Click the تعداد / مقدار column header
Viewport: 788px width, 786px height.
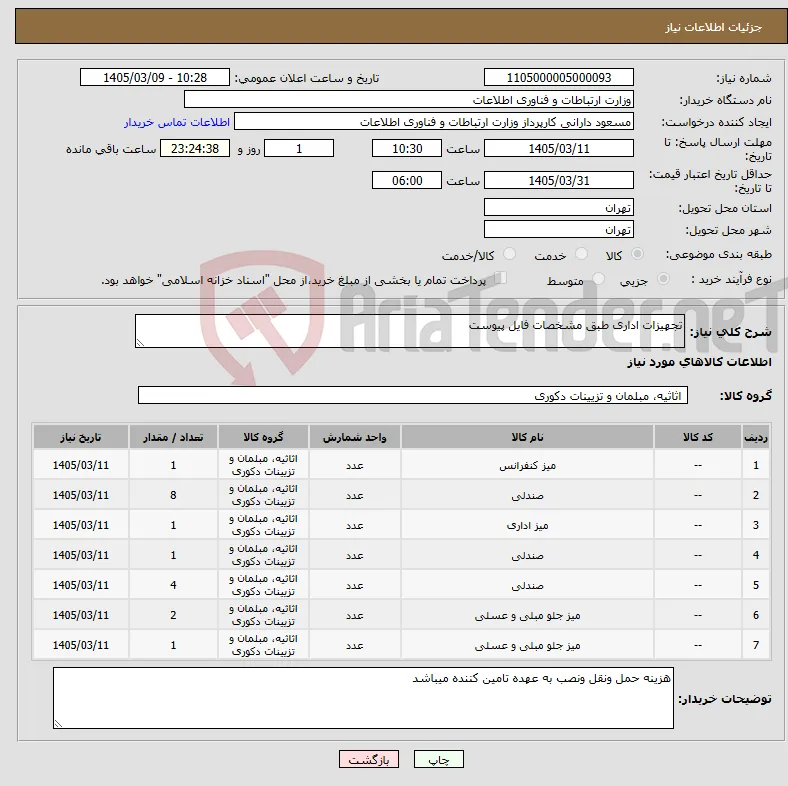(173, 437)
